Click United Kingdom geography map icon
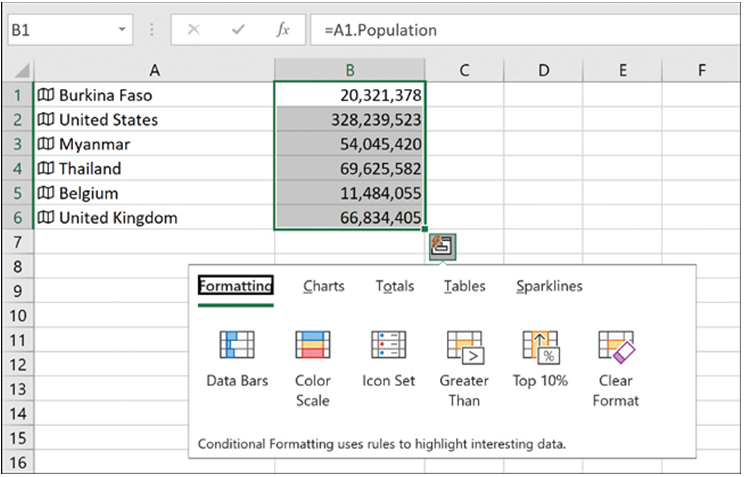Screen dimensions: 745x477 pos(46,217)
